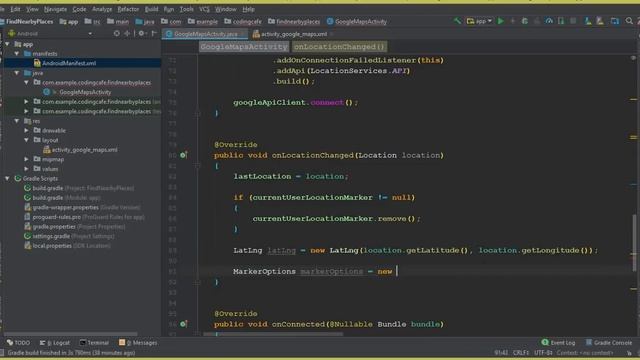640x360 pixels.
Task: Expand the values folder
Action: pyautogui.click(x=27, y=169)
